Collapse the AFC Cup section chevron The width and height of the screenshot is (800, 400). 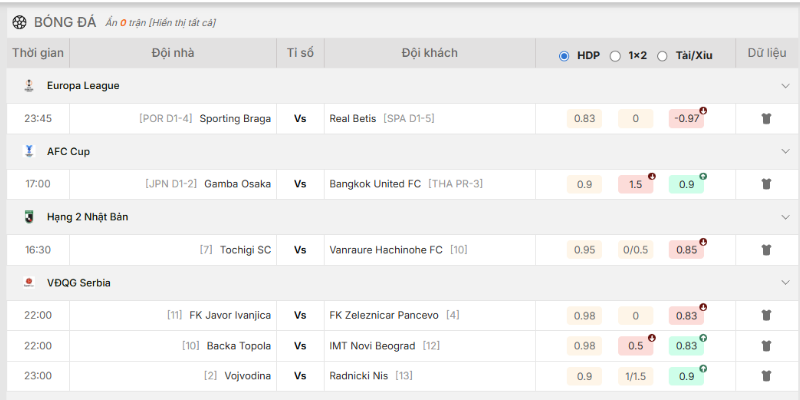pyautogui.click(x=785, y=151)
